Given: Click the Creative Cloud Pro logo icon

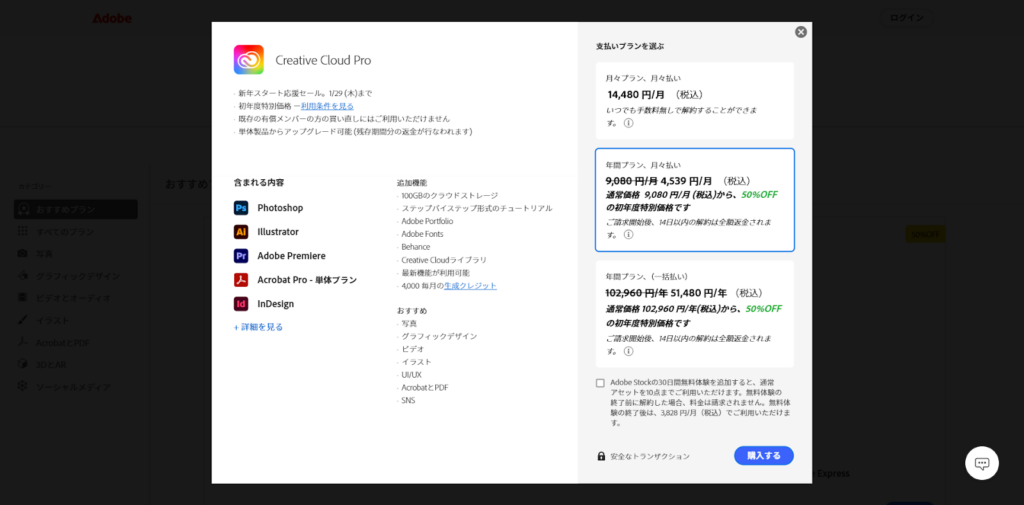Looking at the screenshot, I should point(249,59).
